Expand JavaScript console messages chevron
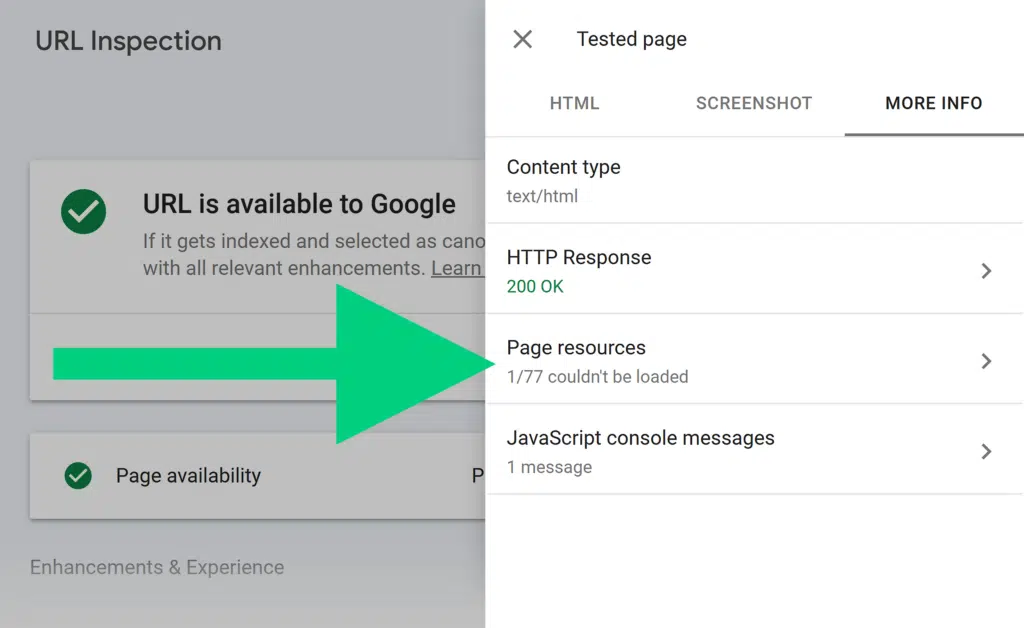The height and width of the screenshot is (628, 1024). pos(986,451)
